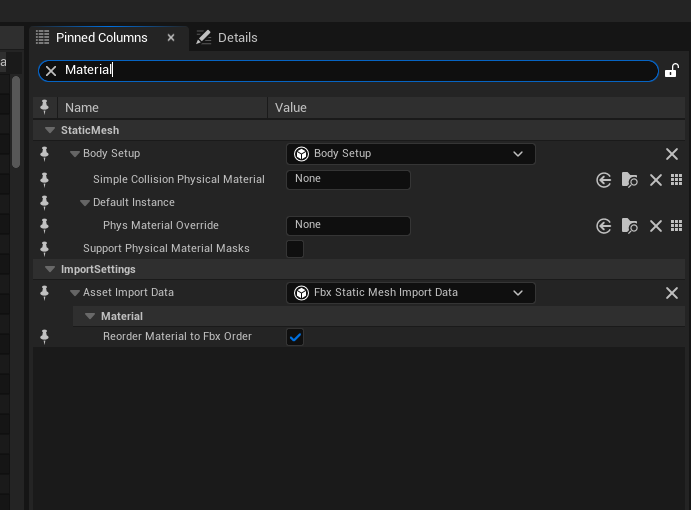691x510 pixels.
Task: Close the Pinned Columns tab
Action: 171,38
